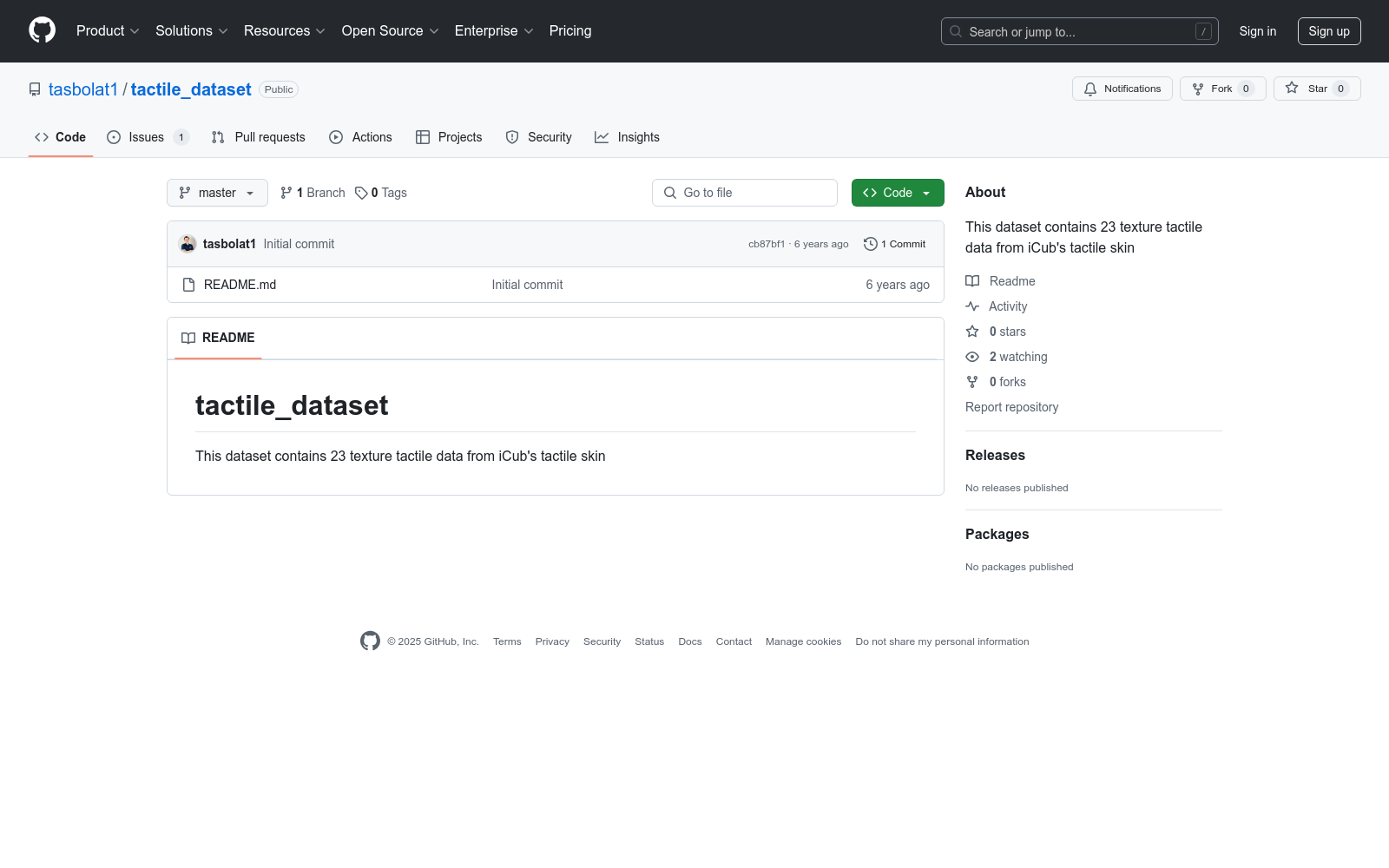Viewport: 1389px width, 868px height.
Task: Switch to the Actions tab
Action: (360, 137)
